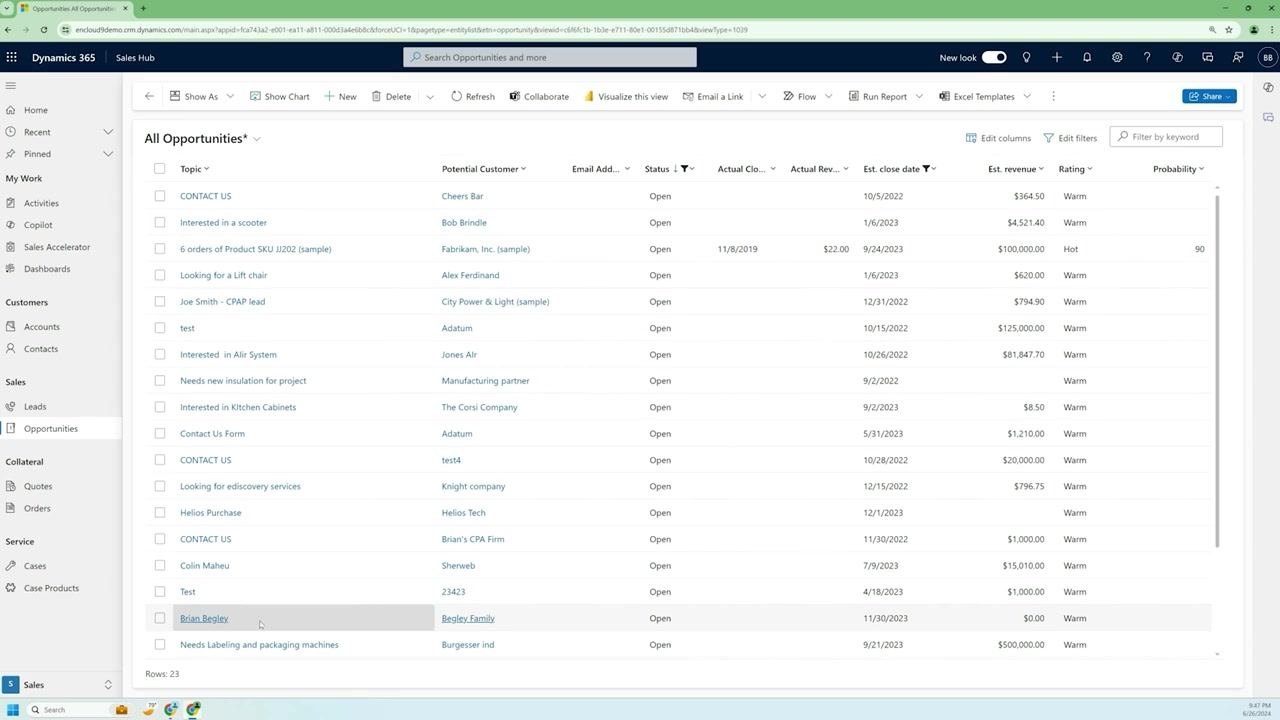Image resolution: width=1280 pixels, height=720 pixels.
Task: Click the Teams chat icon in header
Action: 1208,57
